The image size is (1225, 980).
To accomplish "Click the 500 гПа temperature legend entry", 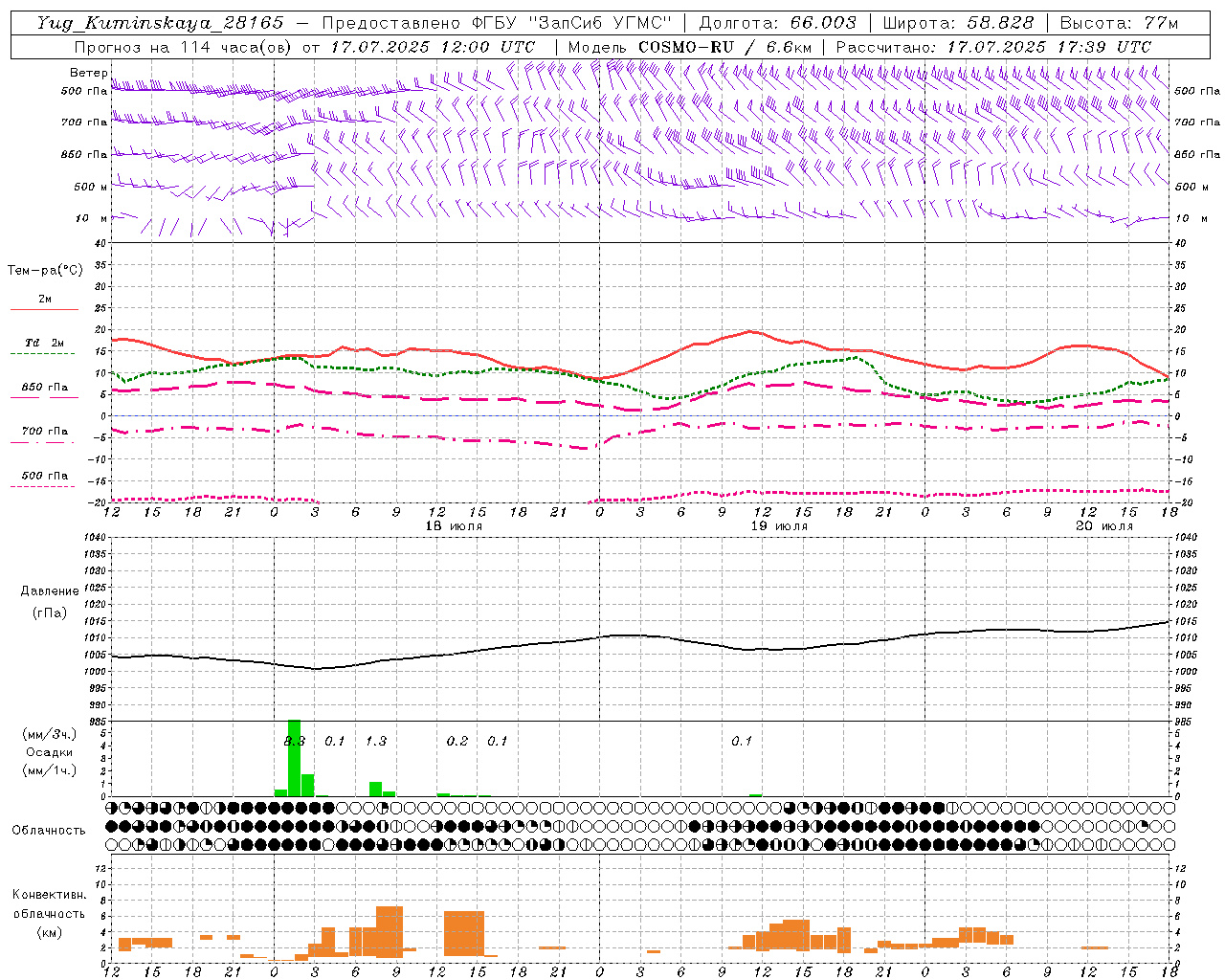I will tap(45, 476).
